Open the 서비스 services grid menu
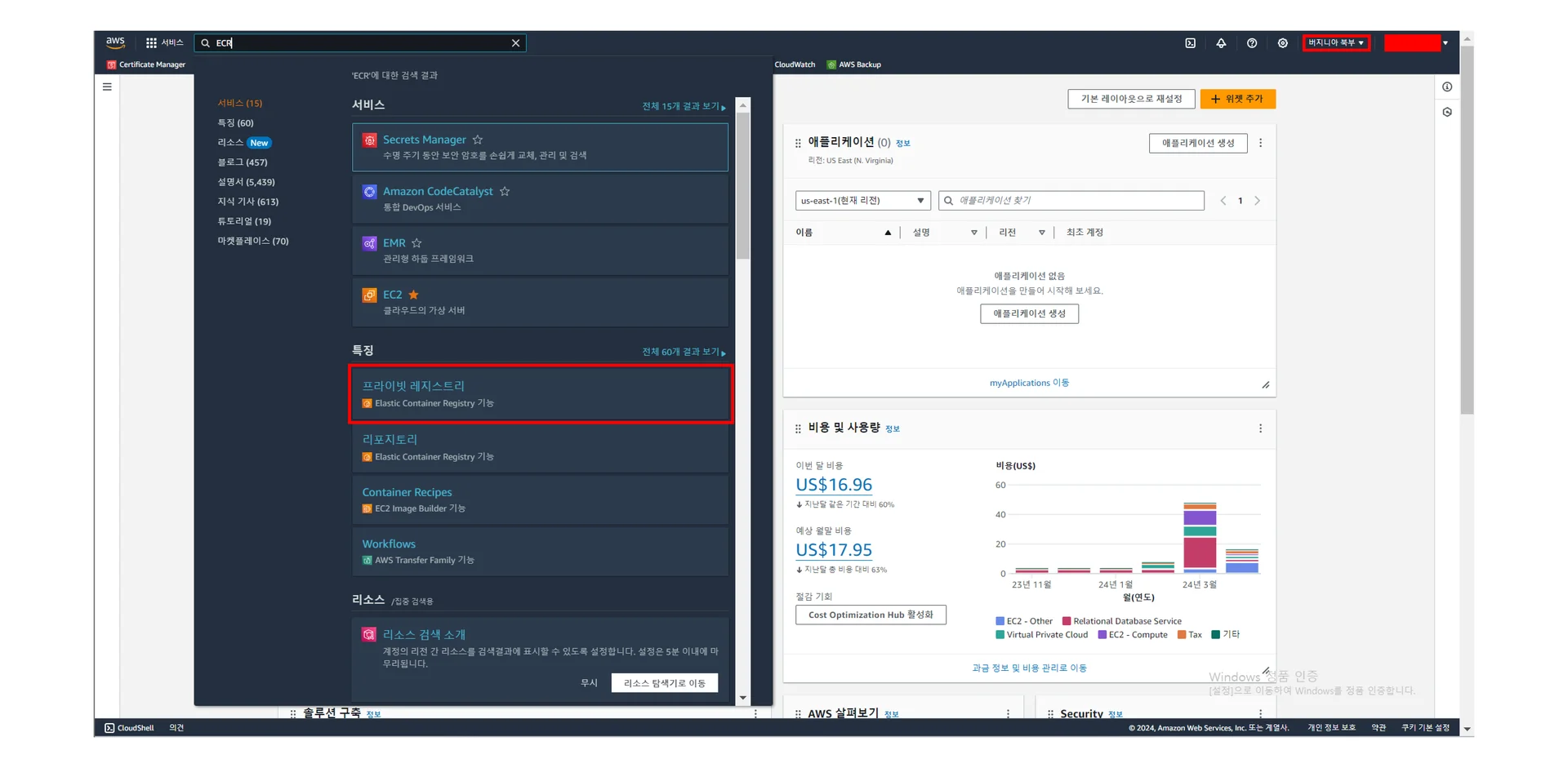The height and width of the screenshot is (768, 1568). pyautogui.click(x=164, y=43)
